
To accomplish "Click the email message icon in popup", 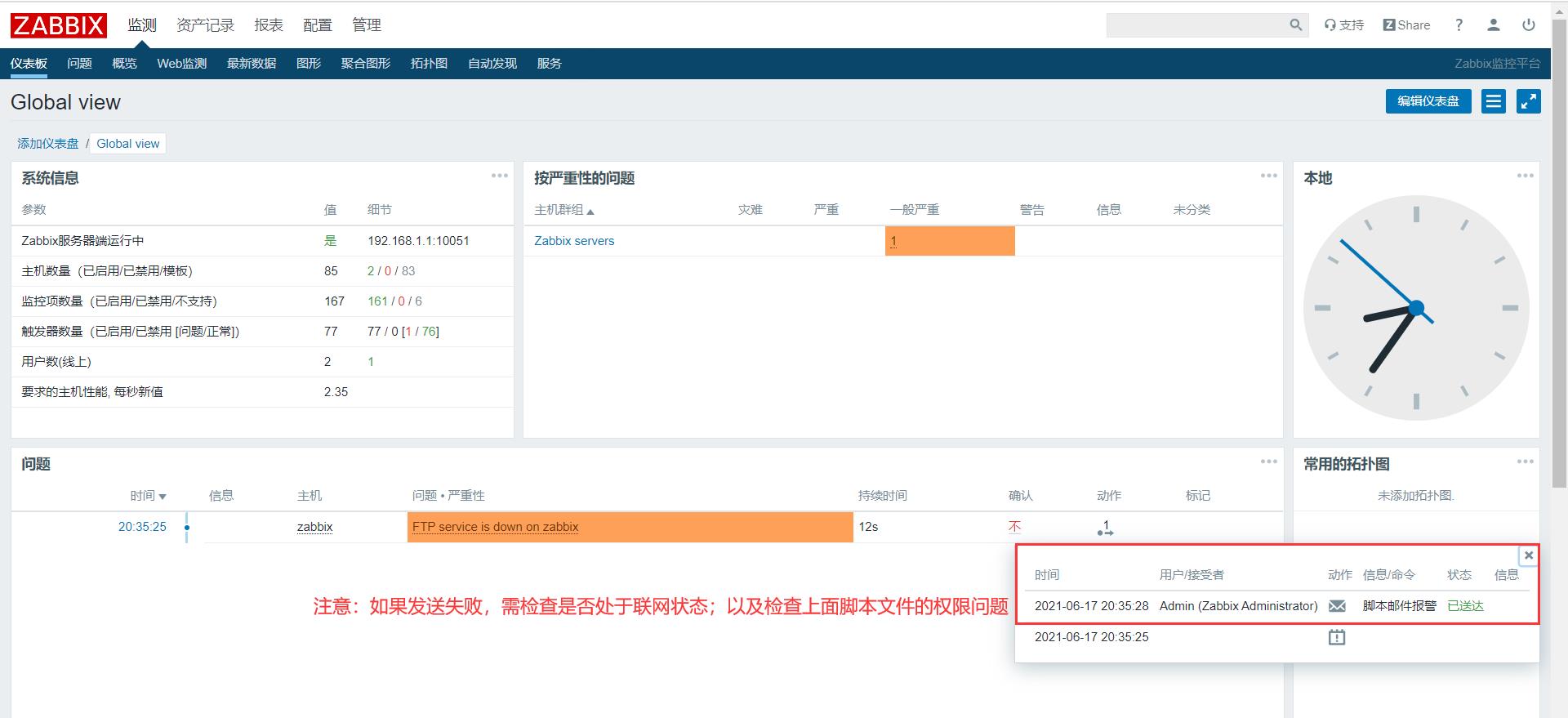I will pos(1337,606).
